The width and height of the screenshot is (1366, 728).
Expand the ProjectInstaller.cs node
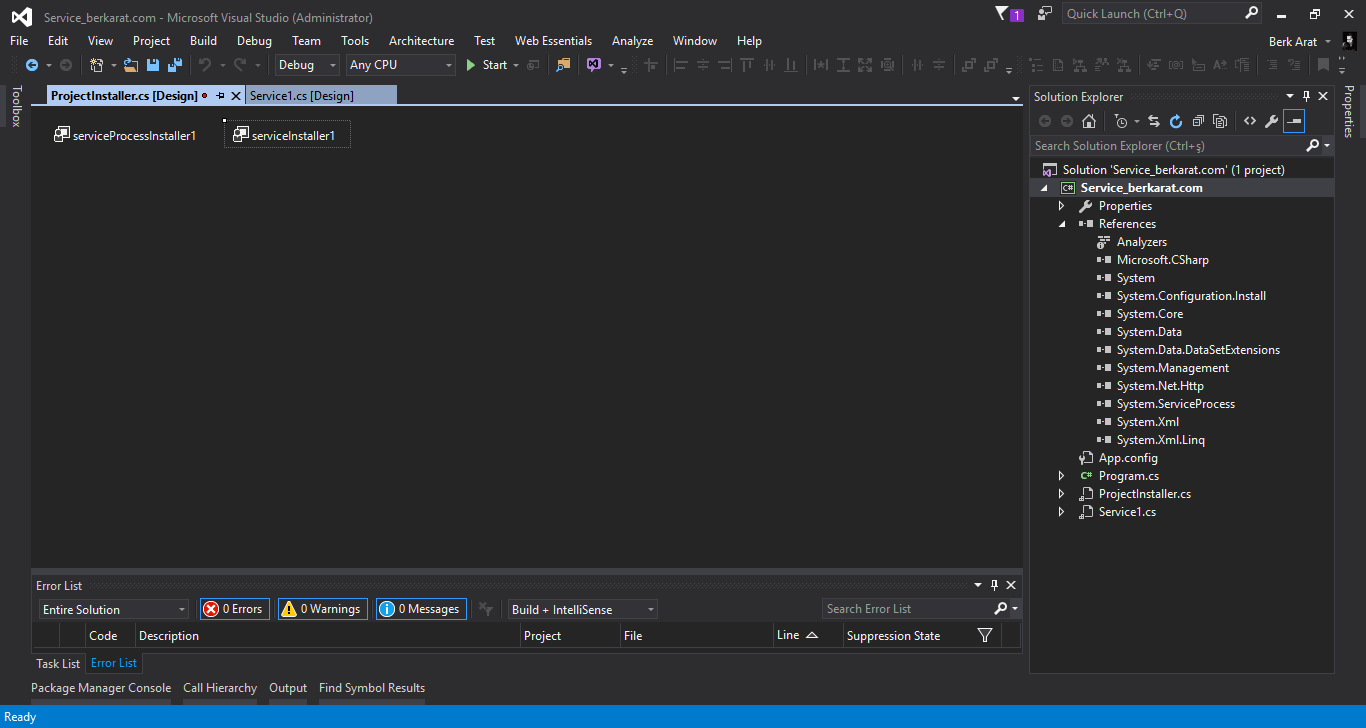click(x=1062, y=494)
